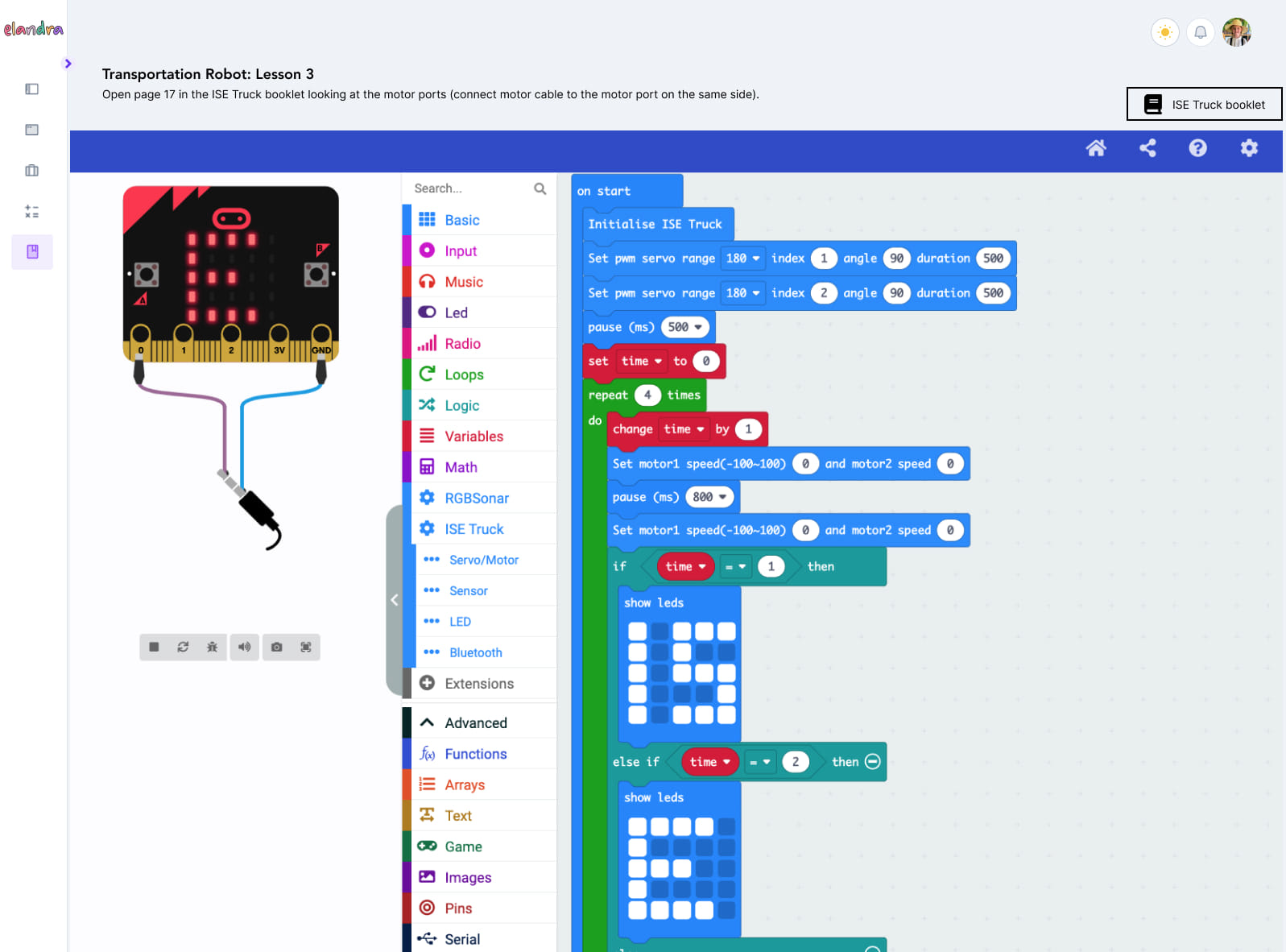This screenshot has width=1286, height=952.
Task: Click the second sidebar window icon
Action: pyautogui.click(x=32, y=130)
